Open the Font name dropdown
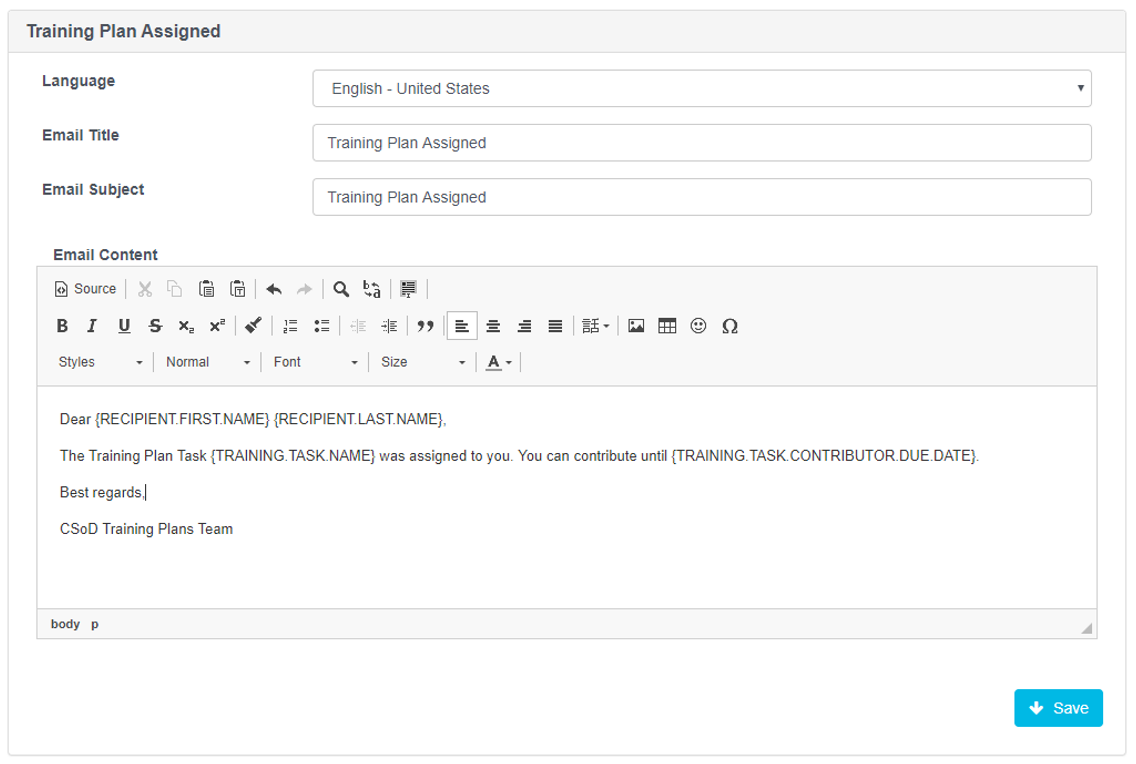This screenshot has width=1136, height=764. click(x=315, y=362)
